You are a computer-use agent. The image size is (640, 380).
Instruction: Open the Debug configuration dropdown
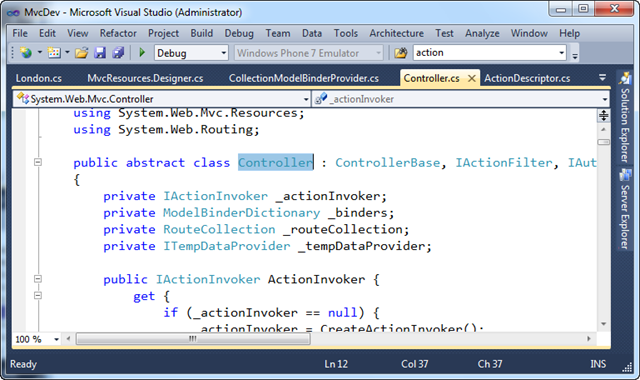191,53
